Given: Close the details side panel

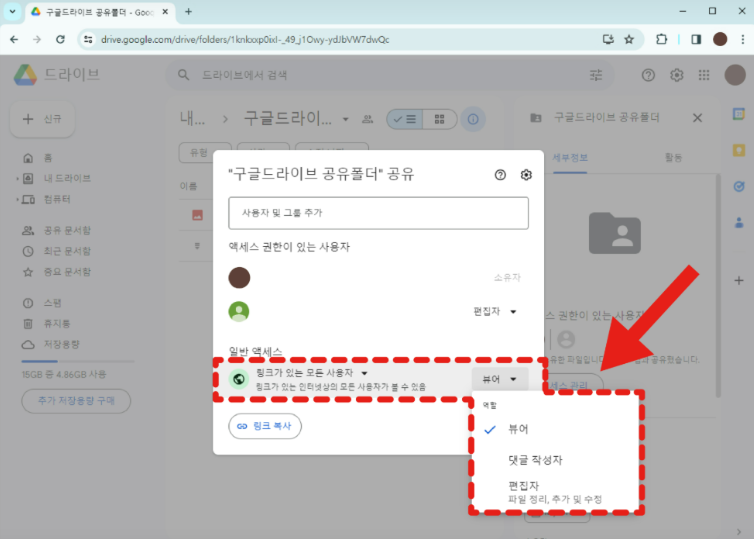Looking at the screenshot, I should tap(697, 118).
